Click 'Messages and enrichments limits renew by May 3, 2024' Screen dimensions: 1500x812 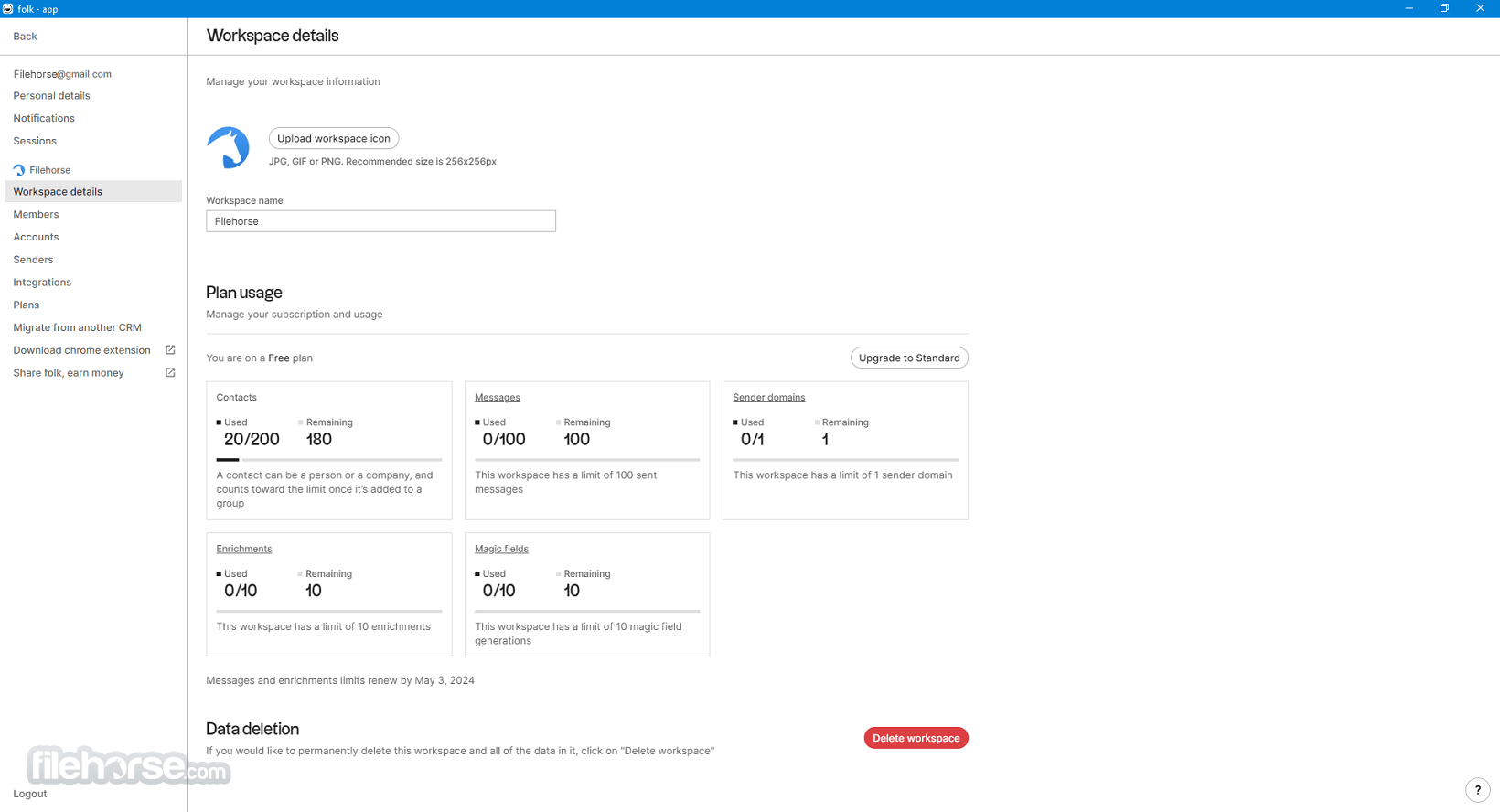point(340,681)
